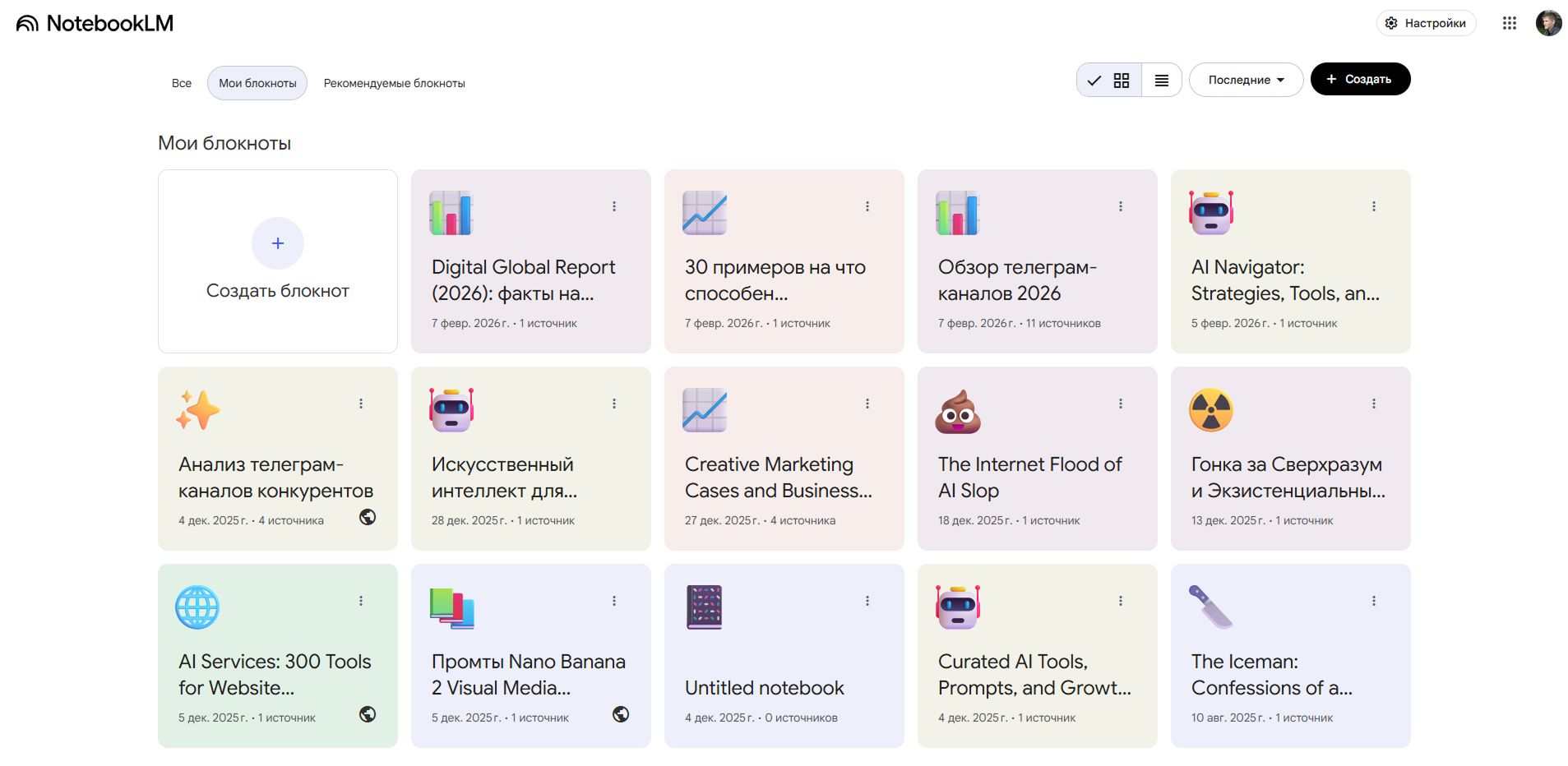Switch to list view
This screenshot has width=1568, height=766.
(1161, 81)
